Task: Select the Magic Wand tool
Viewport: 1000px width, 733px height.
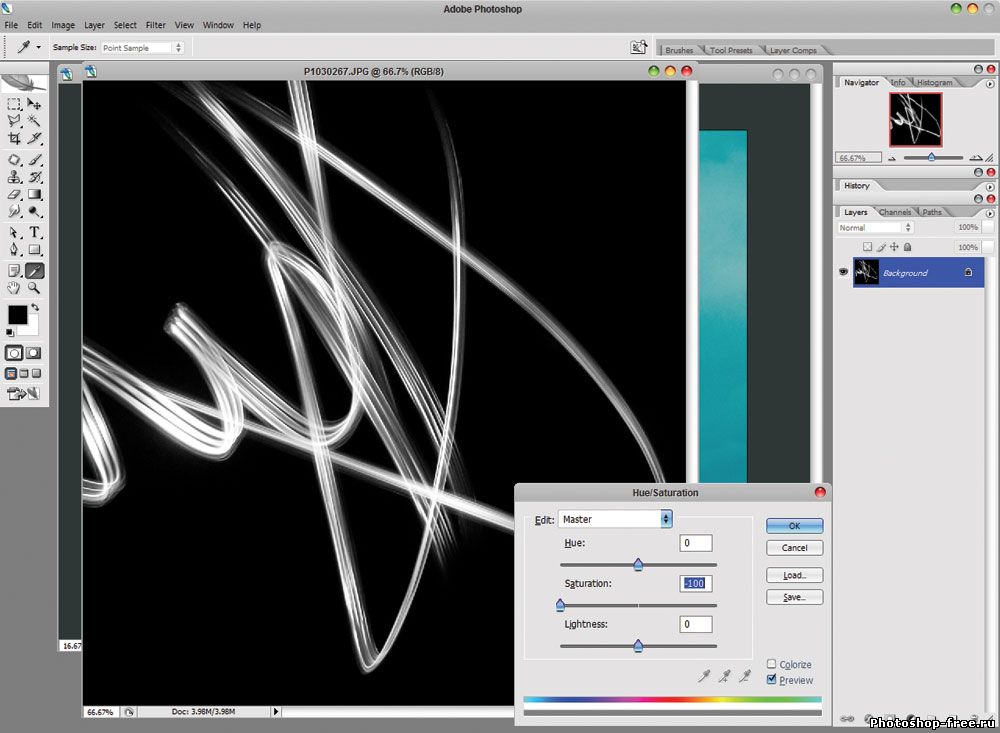Action: pyautogui.click(x=34, y=120)
